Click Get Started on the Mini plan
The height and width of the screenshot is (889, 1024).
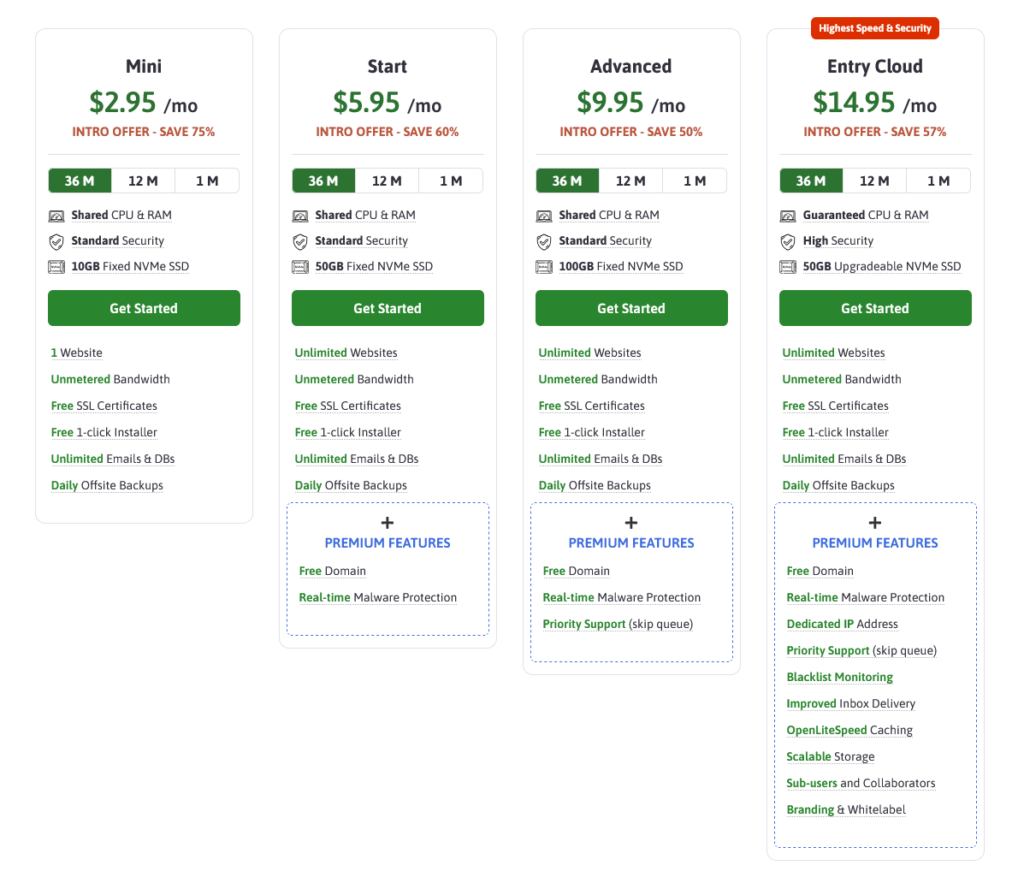143,308
